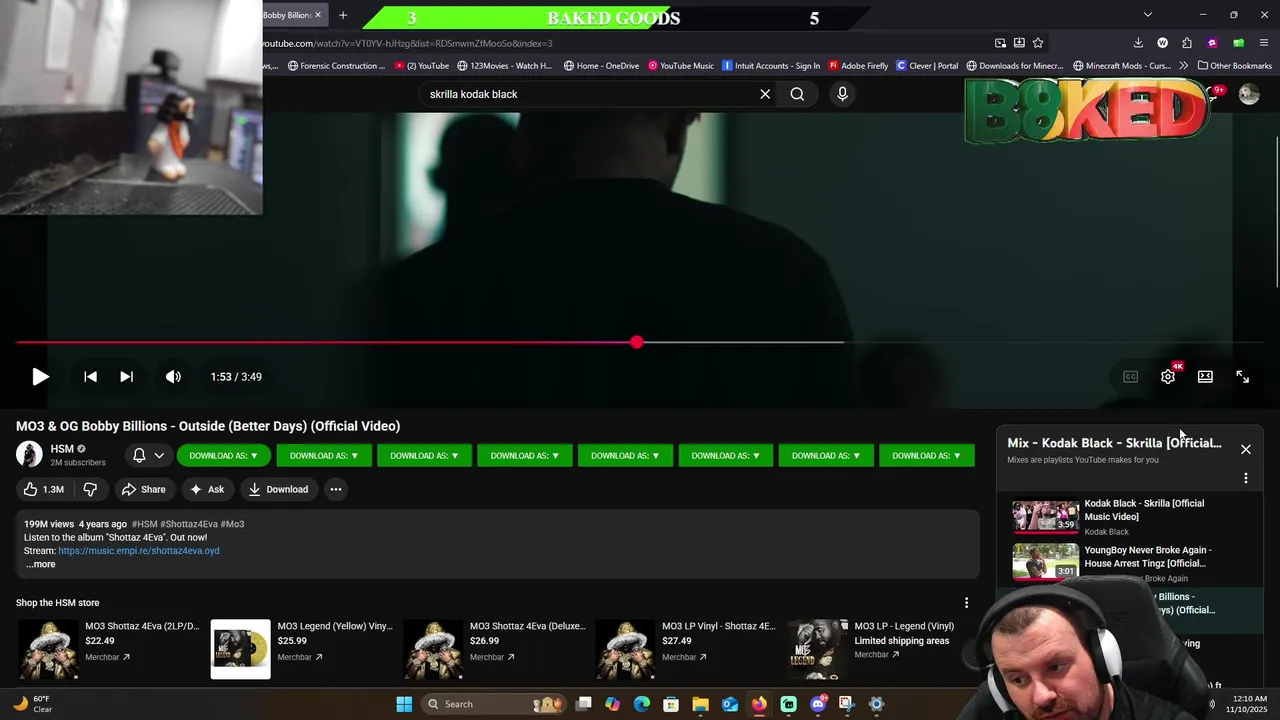
Task: Expand the description with '...more'
Action: [41, 564]
